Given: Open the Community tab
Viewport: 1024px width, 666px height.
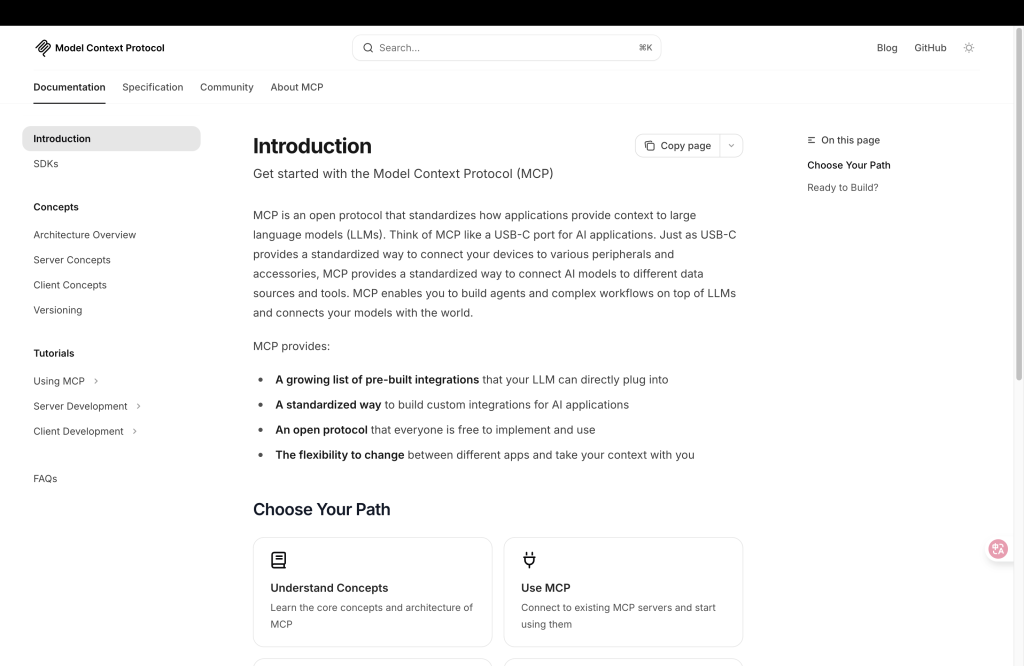Looking at the screenshot, I should click(x=227, y=87).
